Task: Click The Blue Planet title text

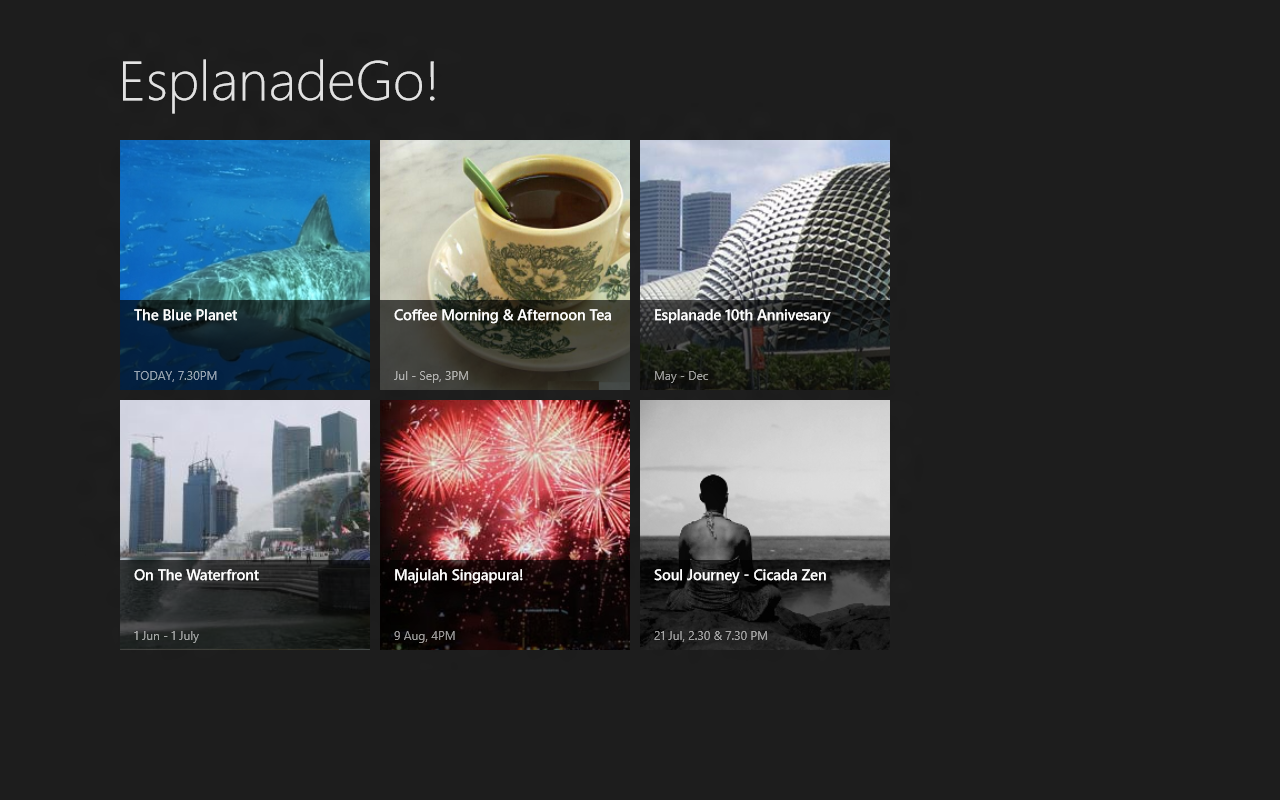Action: click(x=186, y=315)
